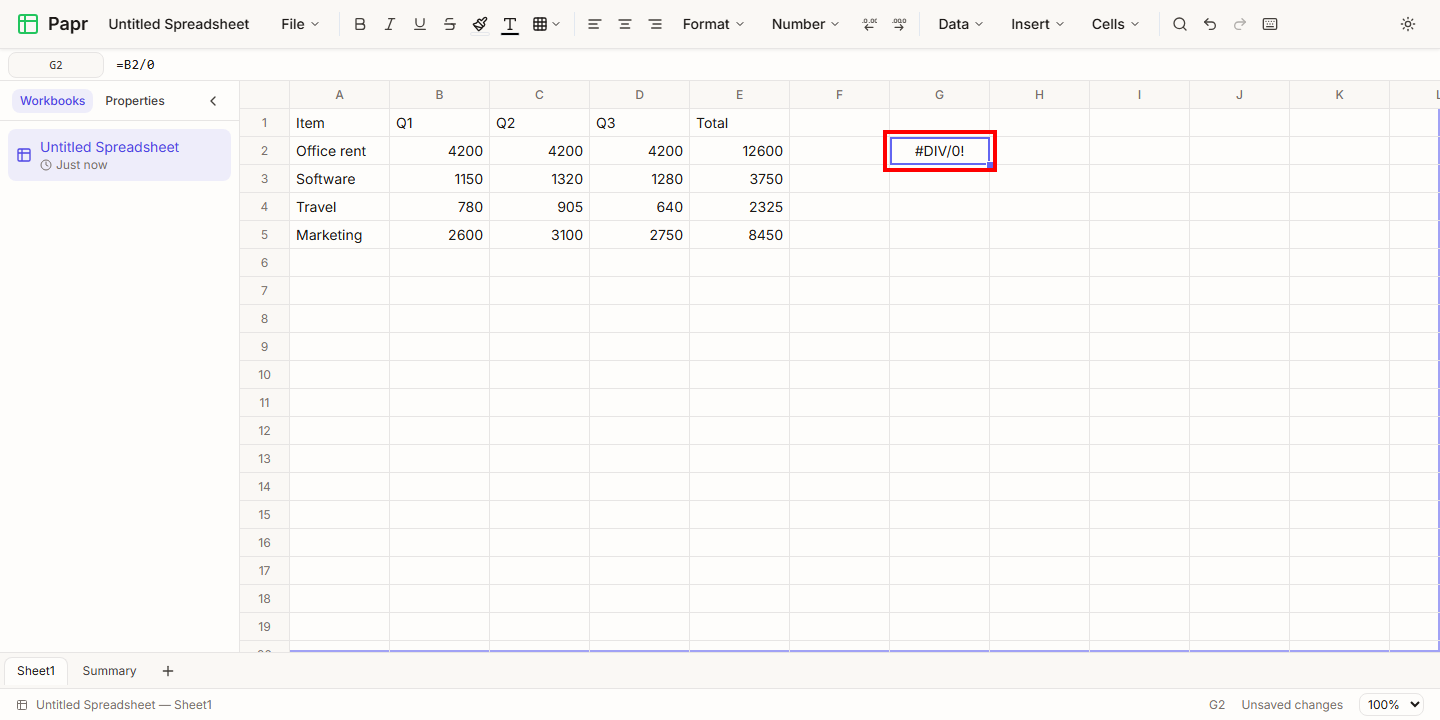Align text left
Screen dimensions: 1440x720
[x=595, y=24]
